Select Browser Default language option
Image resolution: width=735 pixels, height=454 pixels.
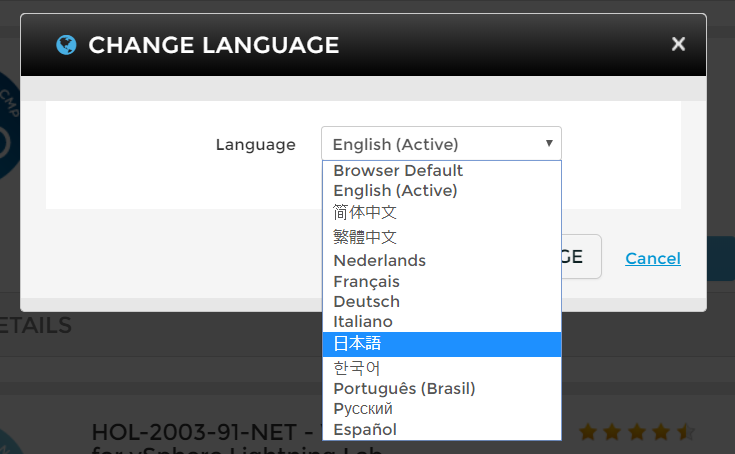pos(442,171)
